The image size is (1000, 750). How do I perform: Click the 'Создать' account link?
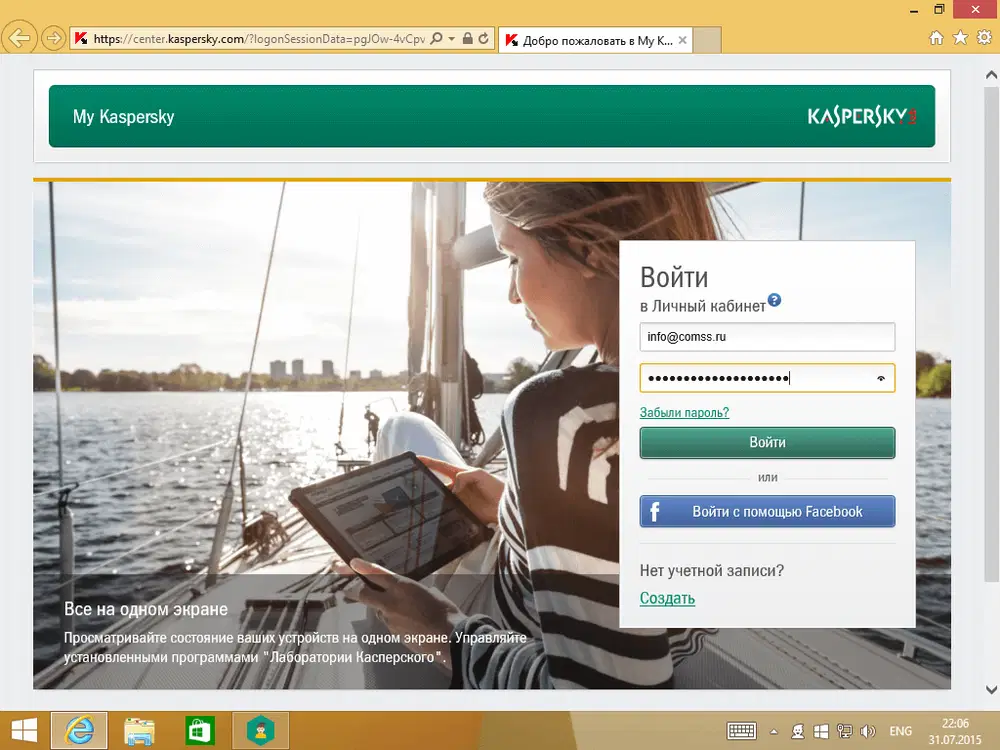point(667,598)
